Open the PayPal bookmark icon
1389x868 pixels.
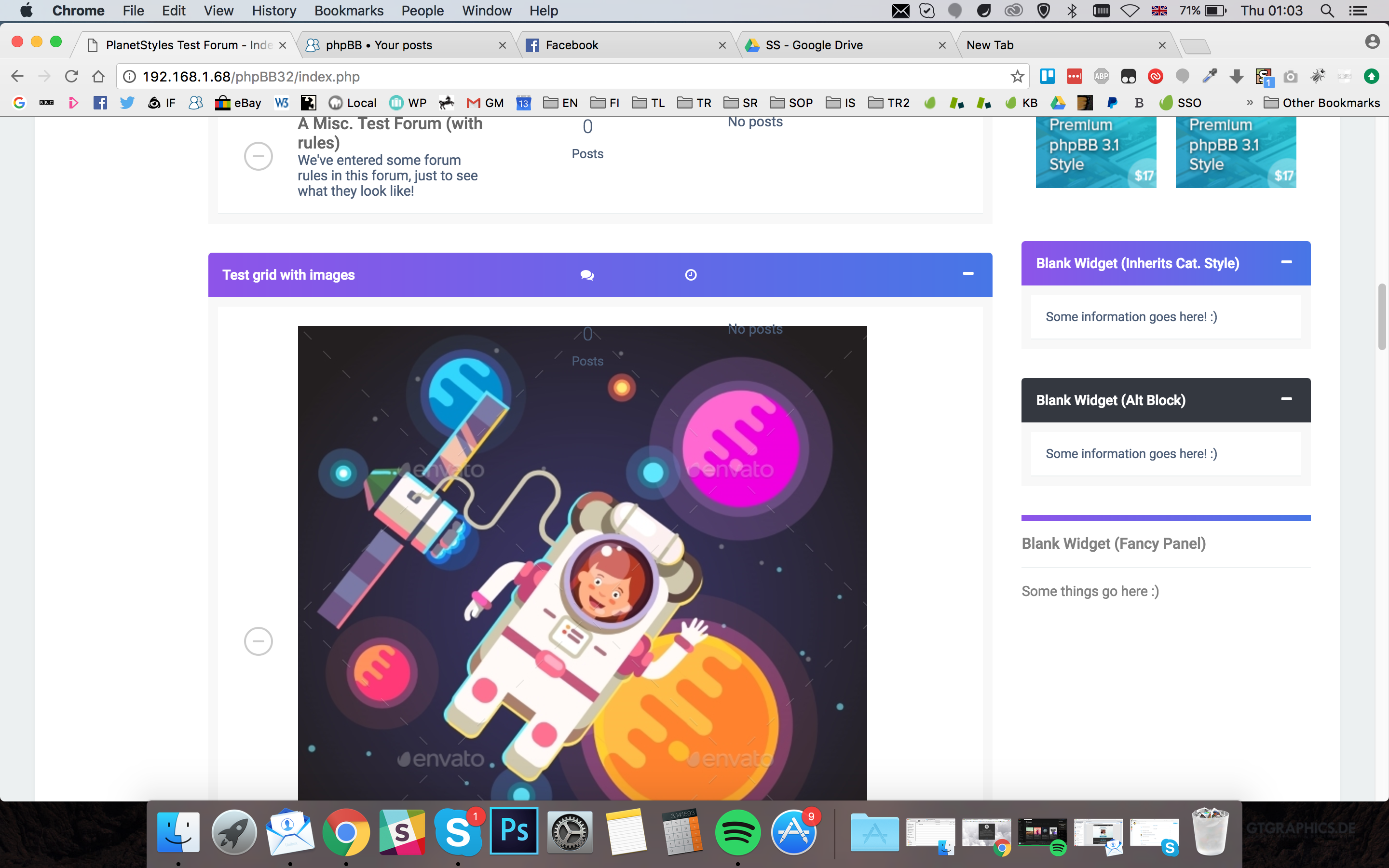pyautogui.click(x=1112, y=103)
